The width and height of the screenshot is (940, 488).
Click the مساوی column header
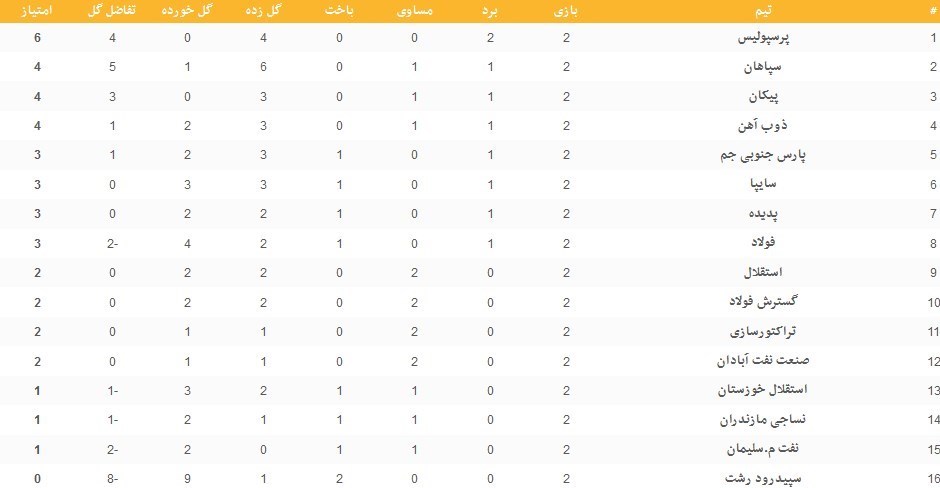(x=415, y=10)
